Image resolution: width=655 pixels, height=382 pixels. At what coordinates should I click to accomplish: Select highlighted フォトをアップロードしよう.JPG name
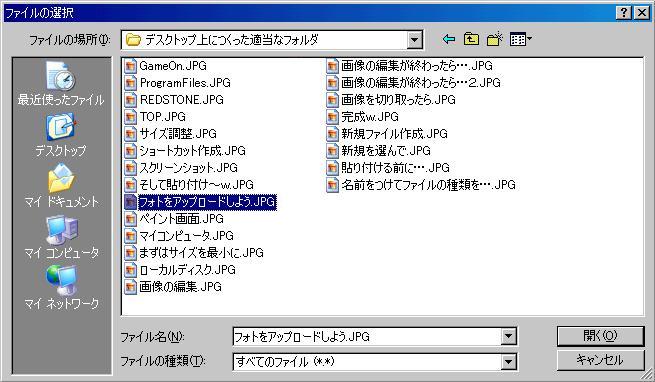[x=207, y=202]
